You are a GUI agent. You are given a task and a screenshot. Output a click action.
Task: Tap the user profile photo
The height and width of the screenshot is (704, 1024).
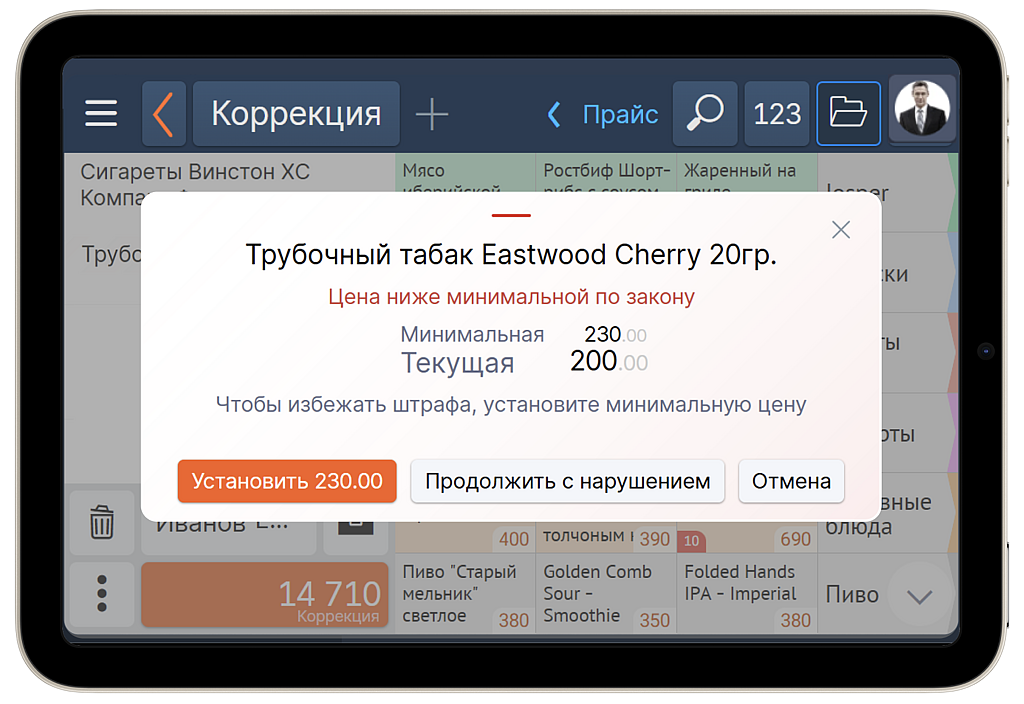coord(923,110)
